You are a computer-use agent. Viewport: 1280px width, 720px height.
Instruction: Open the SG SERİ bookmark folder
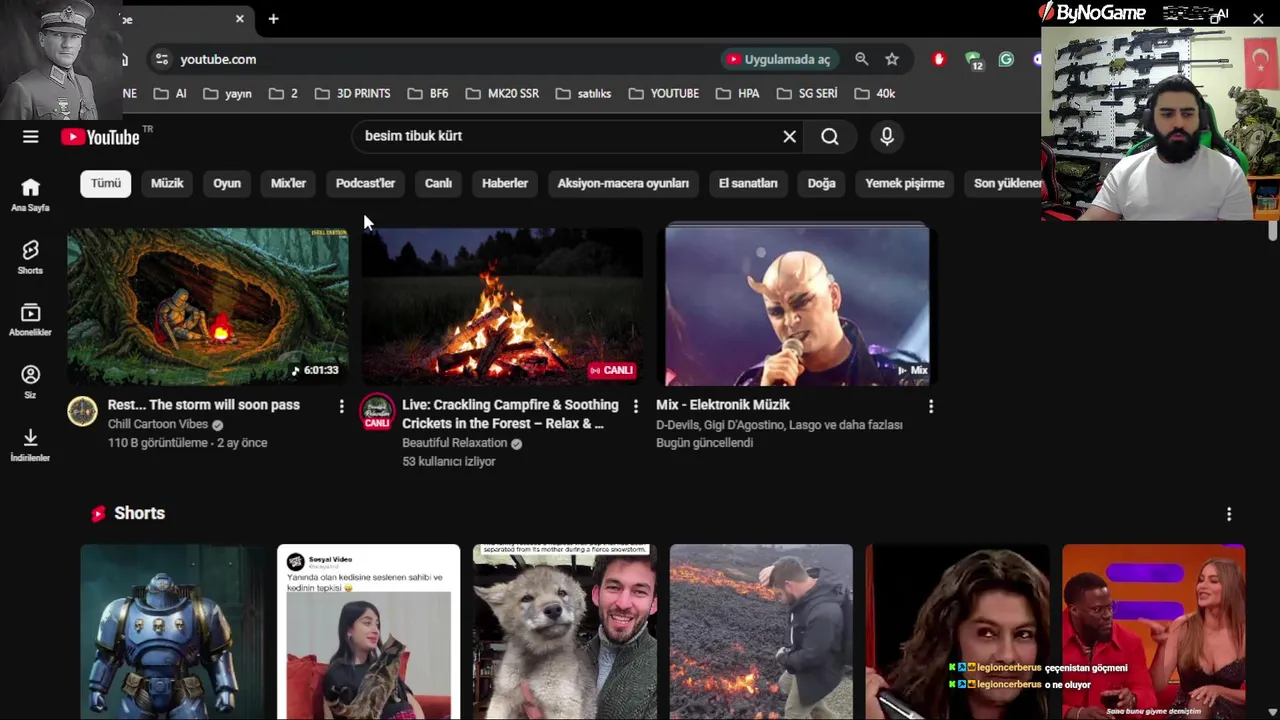click(x=807, y=93)
